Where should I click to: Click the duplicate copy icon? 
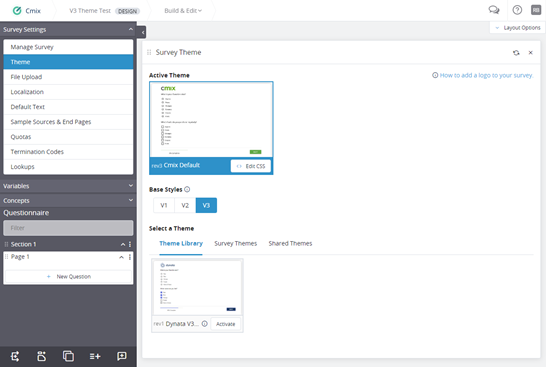[68, 356]
